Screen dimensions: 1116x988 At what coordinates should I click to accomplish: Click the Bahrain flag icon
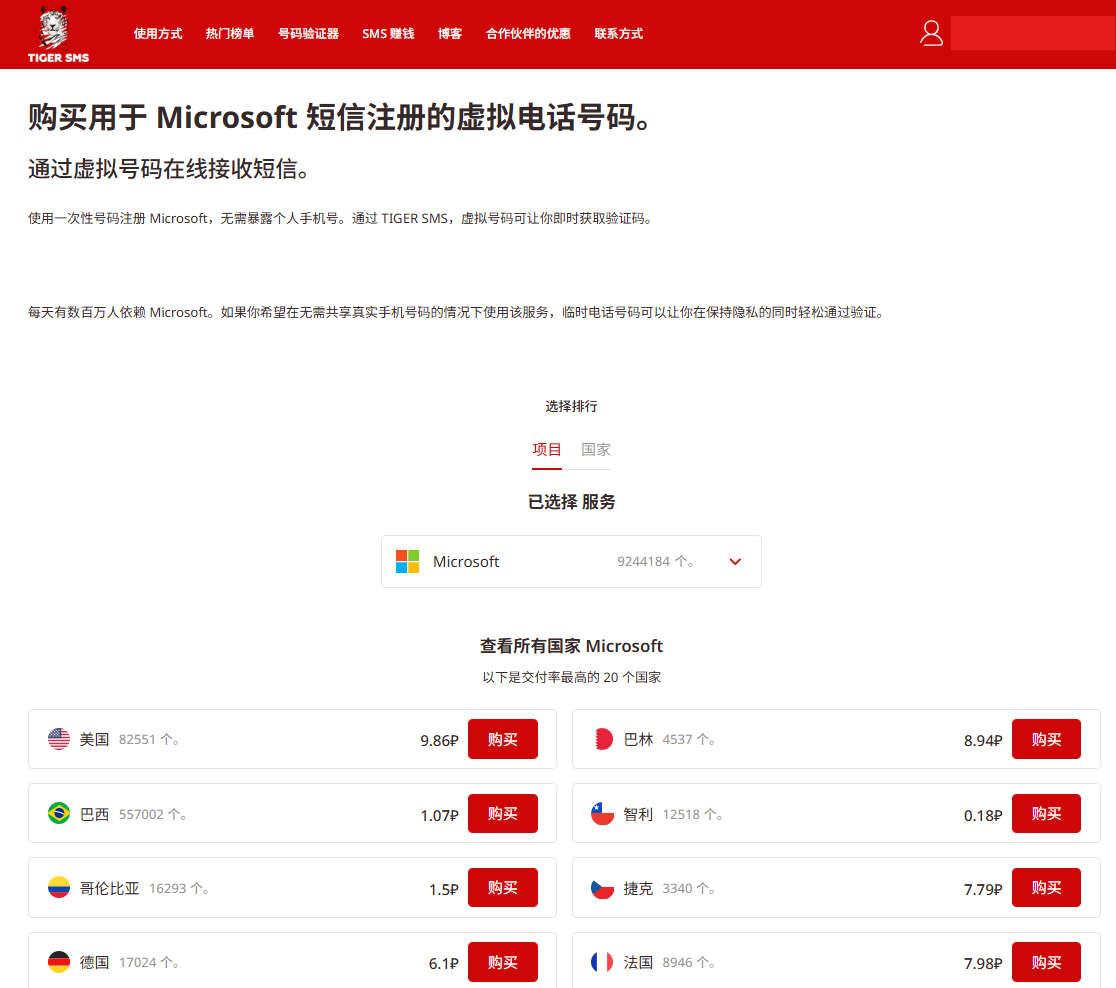603,739
